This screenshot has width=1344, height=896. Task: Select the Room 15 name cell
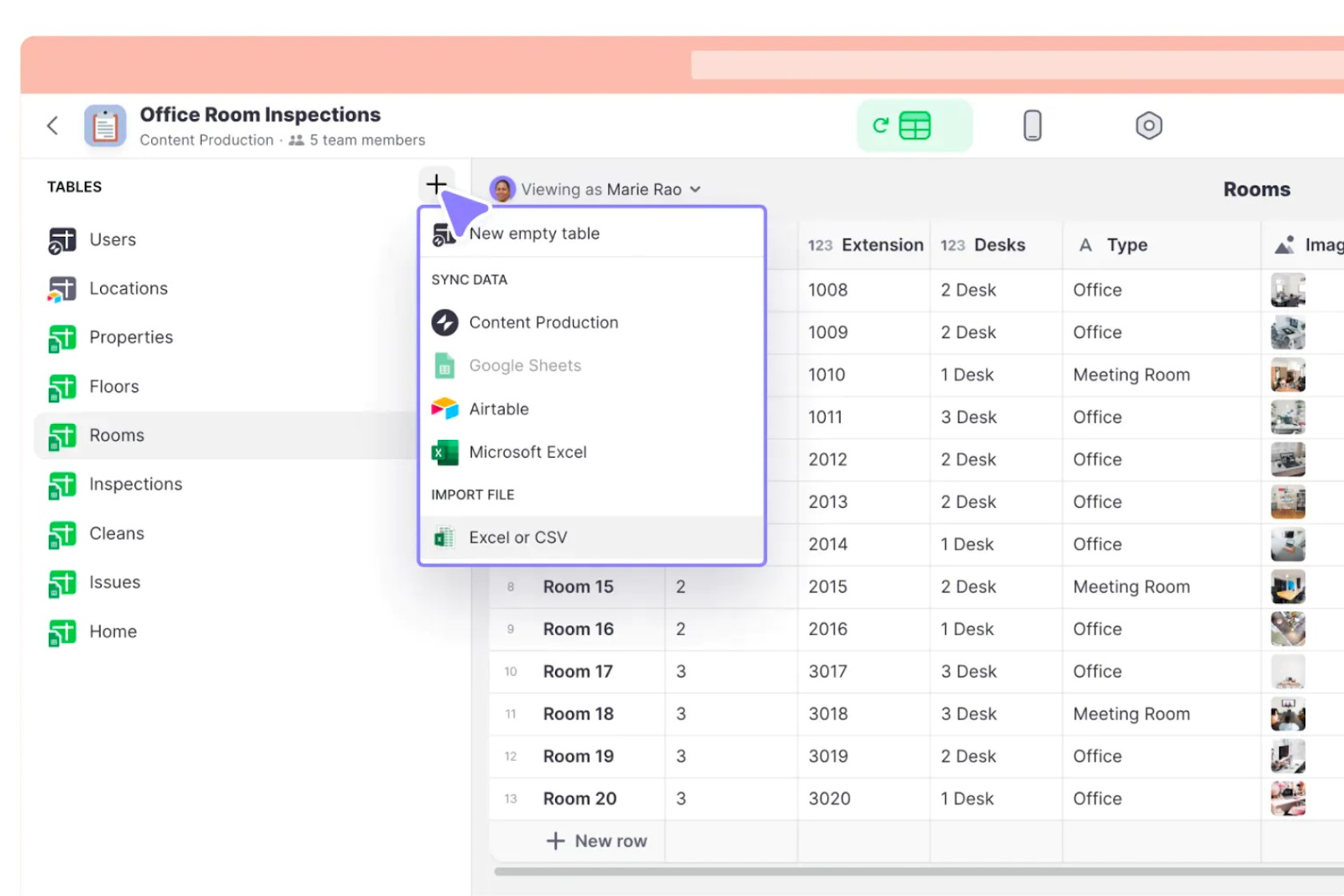578,587
